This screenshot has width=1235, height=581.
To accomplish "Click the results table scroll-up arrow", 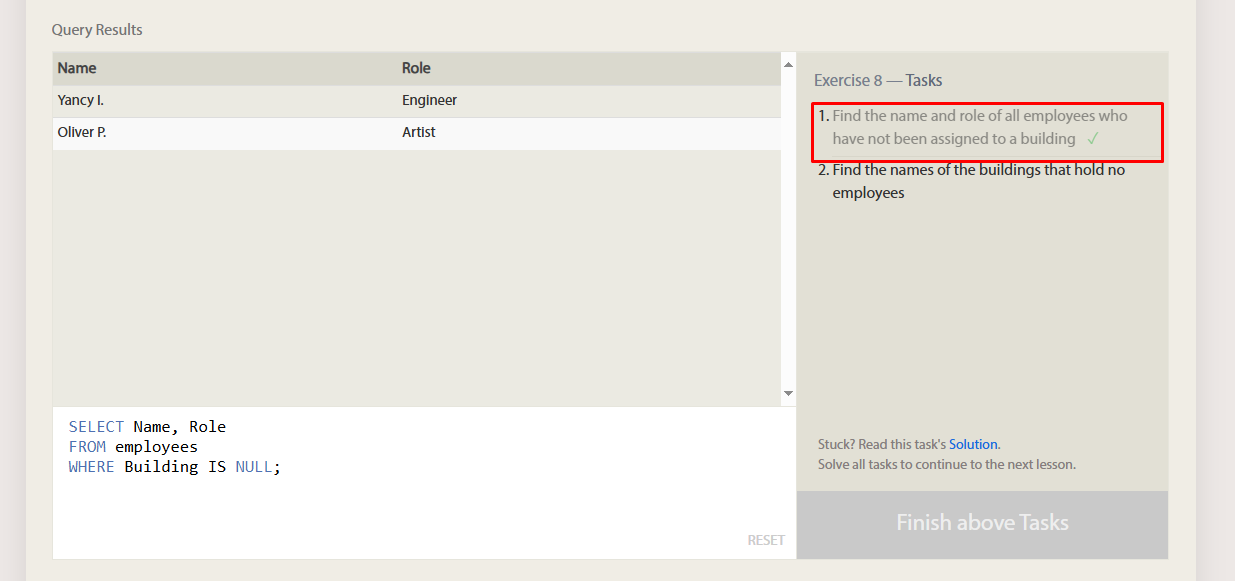I will [x=788, y=64].
